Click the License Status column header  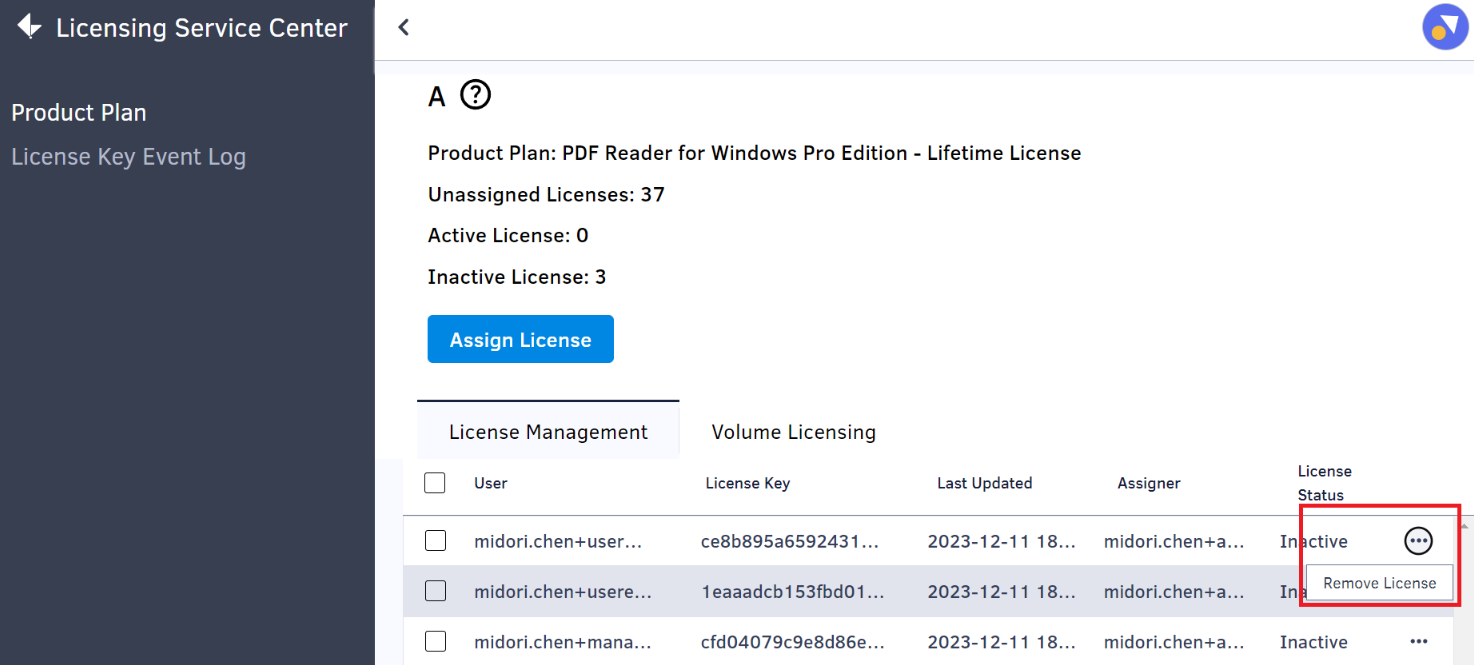(x=1324, y=483)
